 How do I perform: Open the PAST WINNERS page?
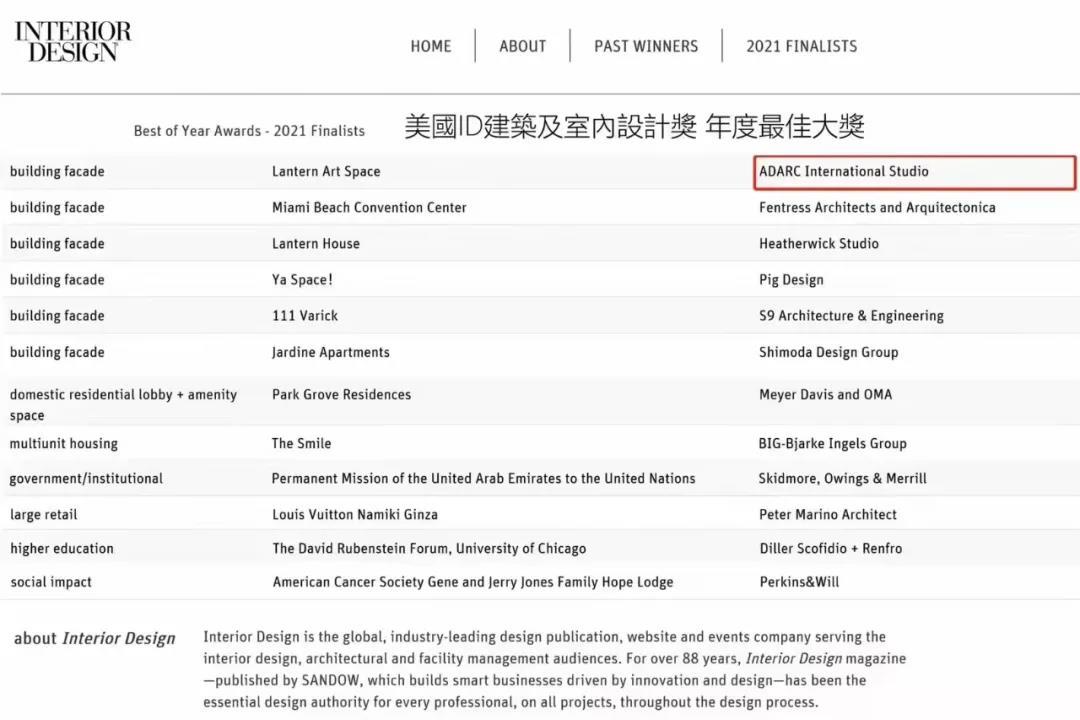[x=645, y=46]
